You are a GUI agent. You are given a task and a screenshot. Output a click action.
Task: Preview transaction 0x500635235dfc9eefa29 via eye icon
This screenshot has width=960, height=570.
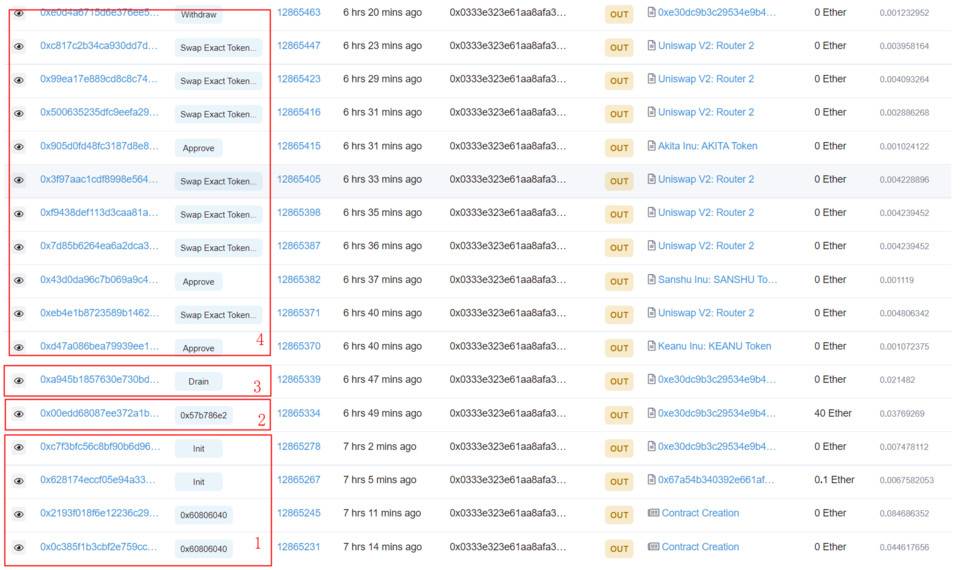[x=19, y=113]
